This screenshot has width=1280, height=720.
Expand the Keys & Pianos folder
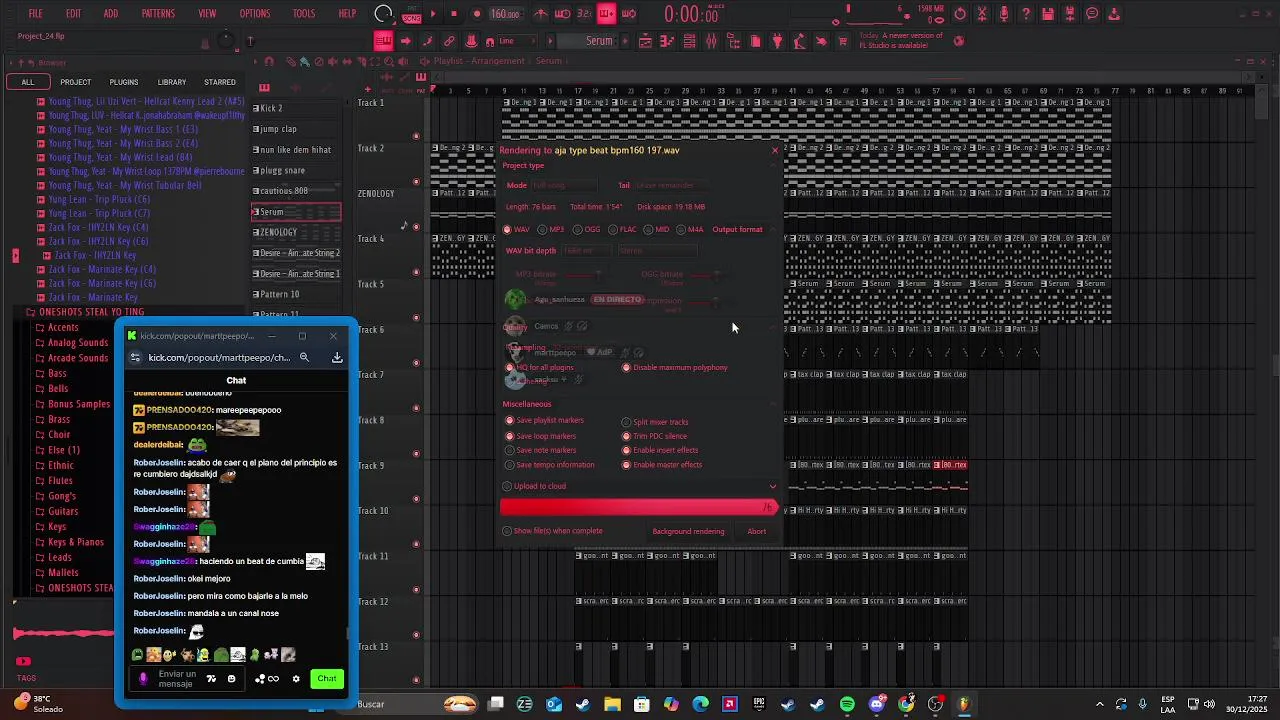(x=76, y=542)
